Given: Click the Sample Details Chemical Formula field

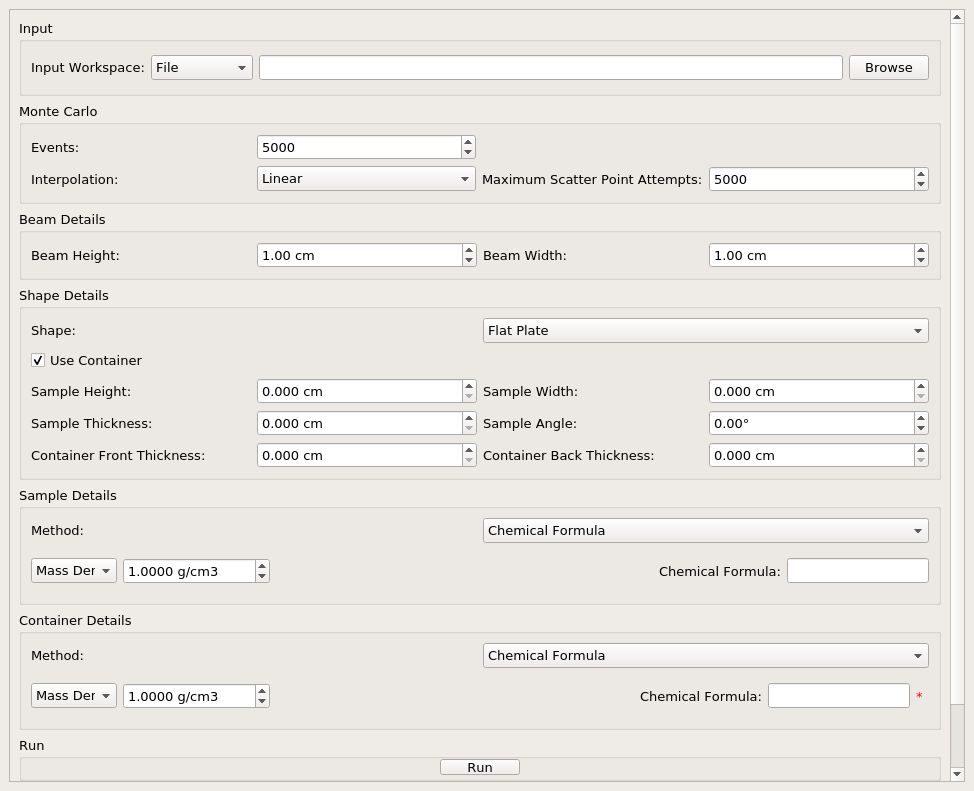Looking at the screenshot, I should pos(858,571).
